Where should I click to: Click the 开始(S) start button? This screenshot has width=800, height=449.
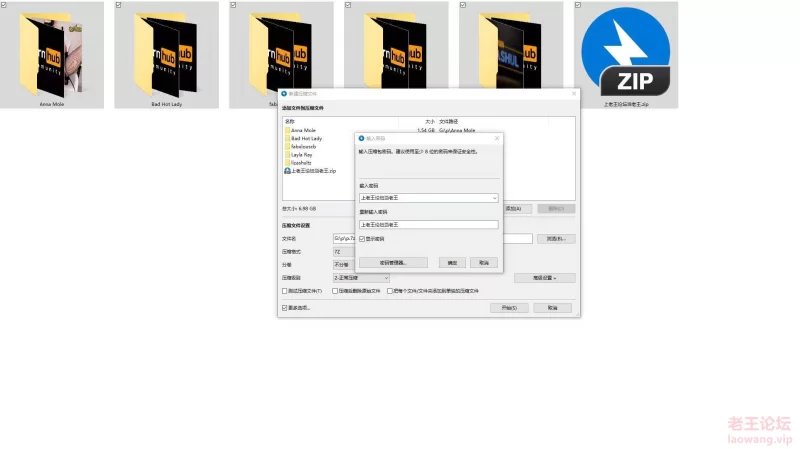(509, 308)
